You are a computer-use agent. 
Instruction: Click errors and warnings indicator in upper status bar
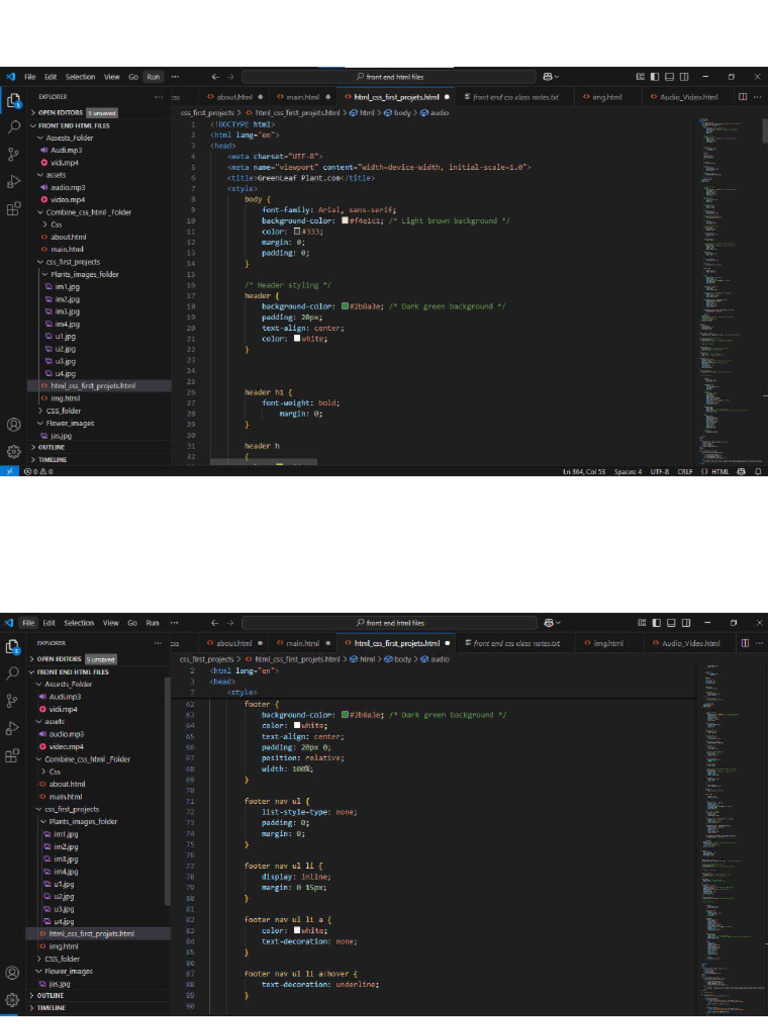click(x=38, y=471)
